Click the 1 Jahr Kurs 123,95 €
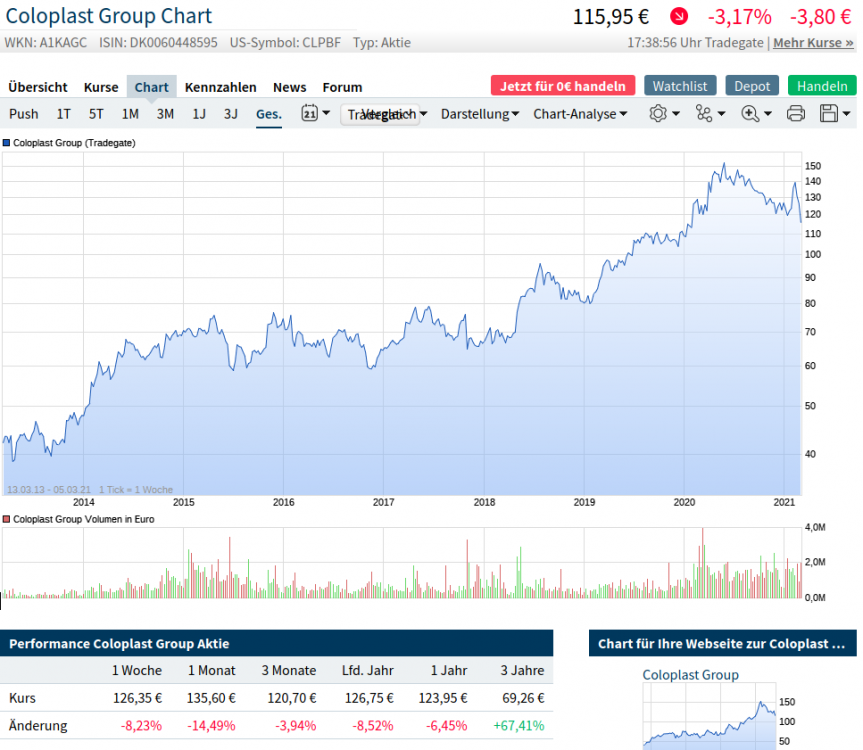This screenshot has width=863, height=750. point(443,698)
